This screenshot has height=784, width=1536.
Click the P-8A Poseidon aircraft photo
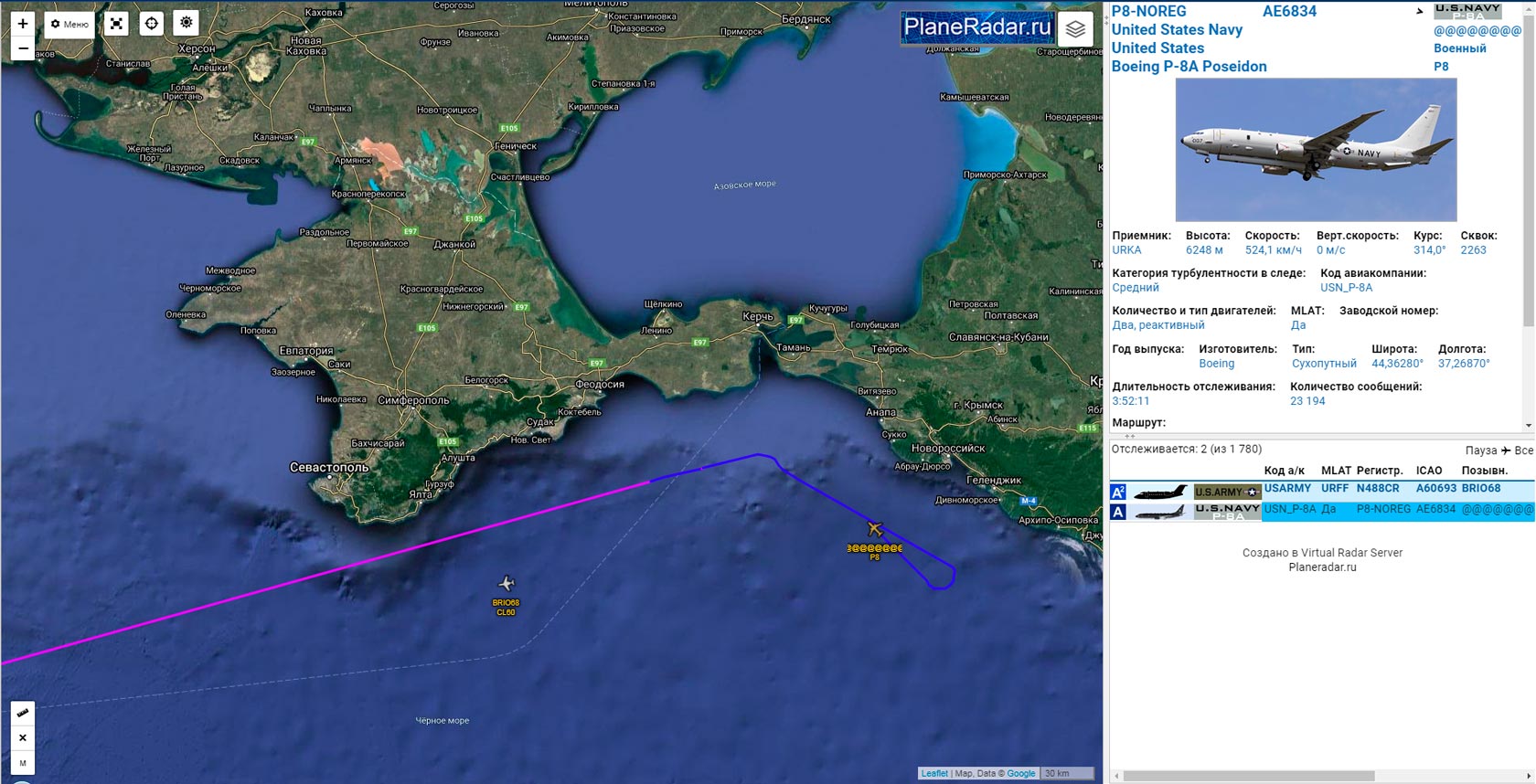pyautogui.click(x=1316, y=150)
